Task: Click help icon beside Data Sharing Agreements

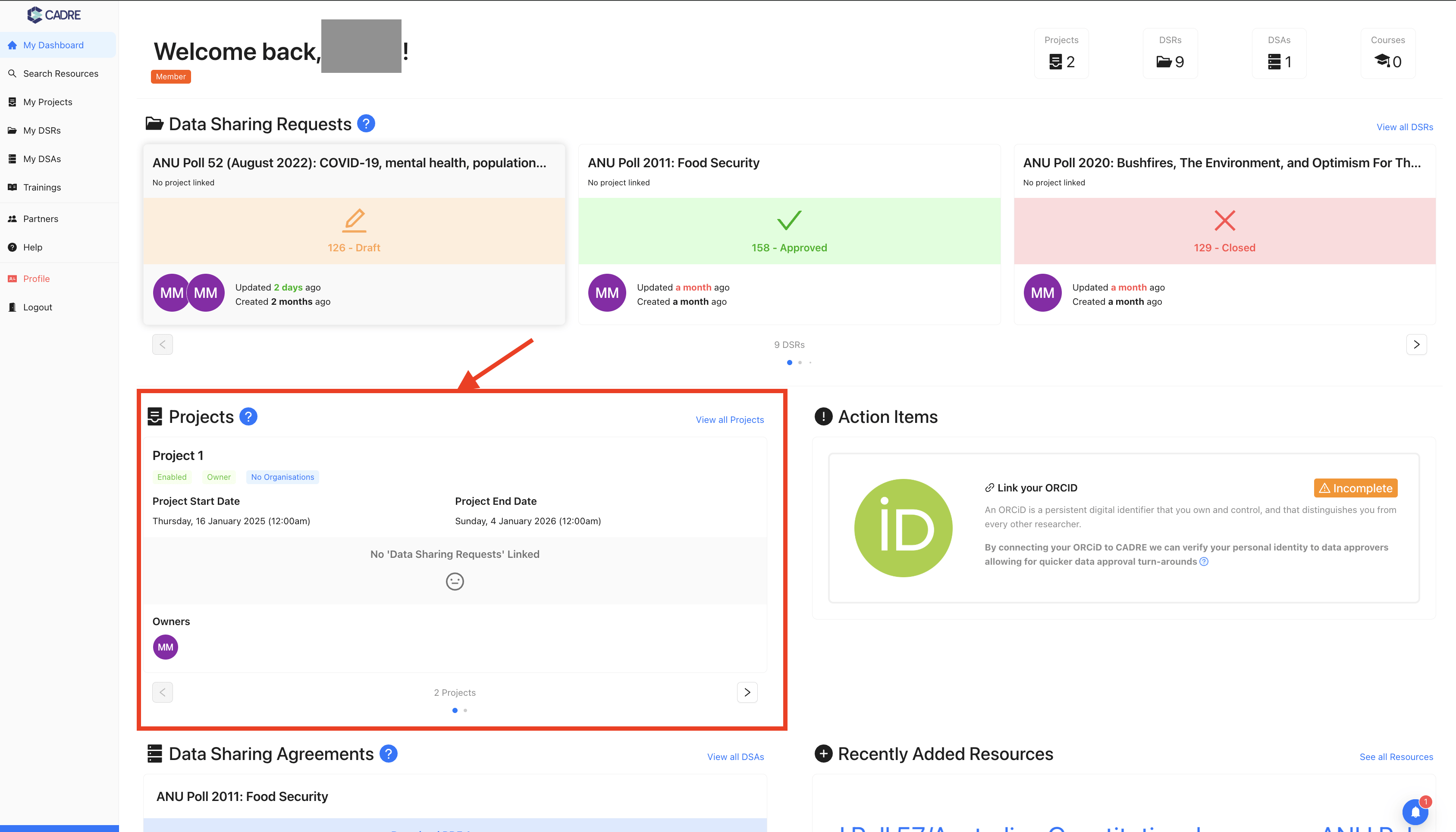Action: click(388, 754)
